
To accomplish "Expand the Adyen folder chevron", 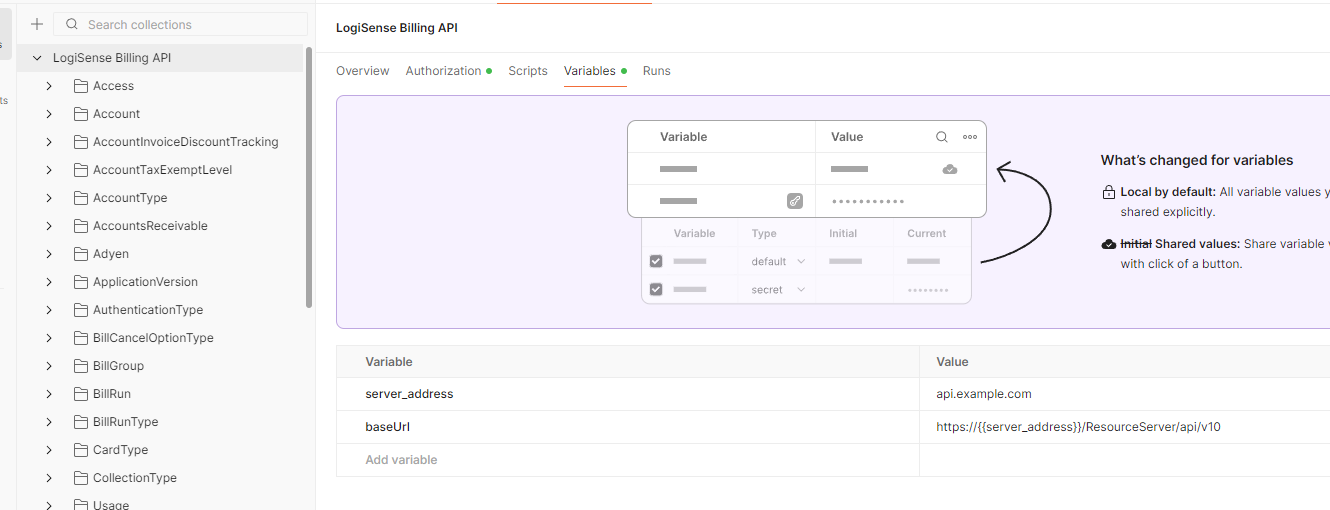I will 49,254.
